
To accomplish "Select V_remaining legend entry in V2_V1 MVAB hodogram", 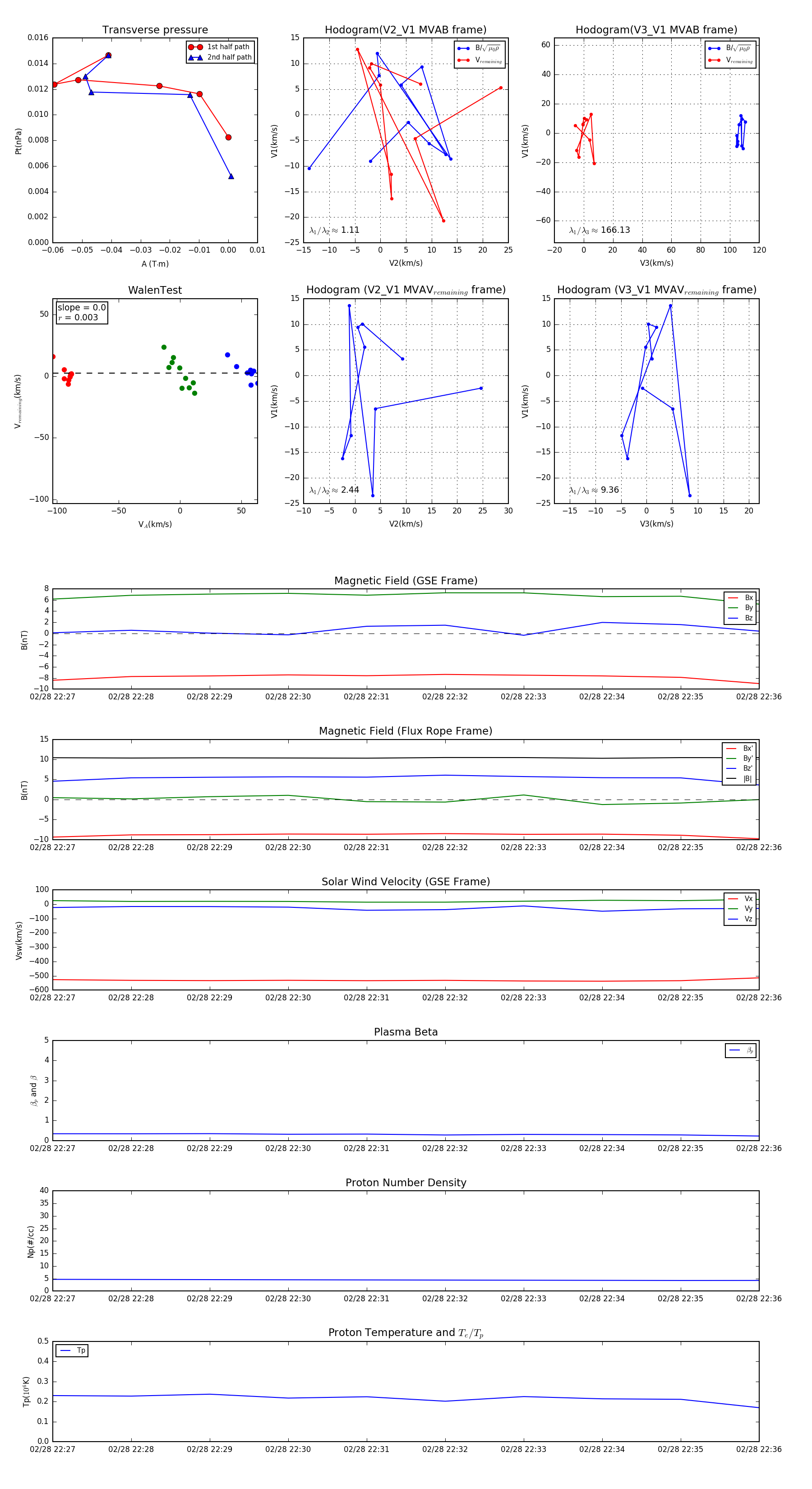I will 480,60.
